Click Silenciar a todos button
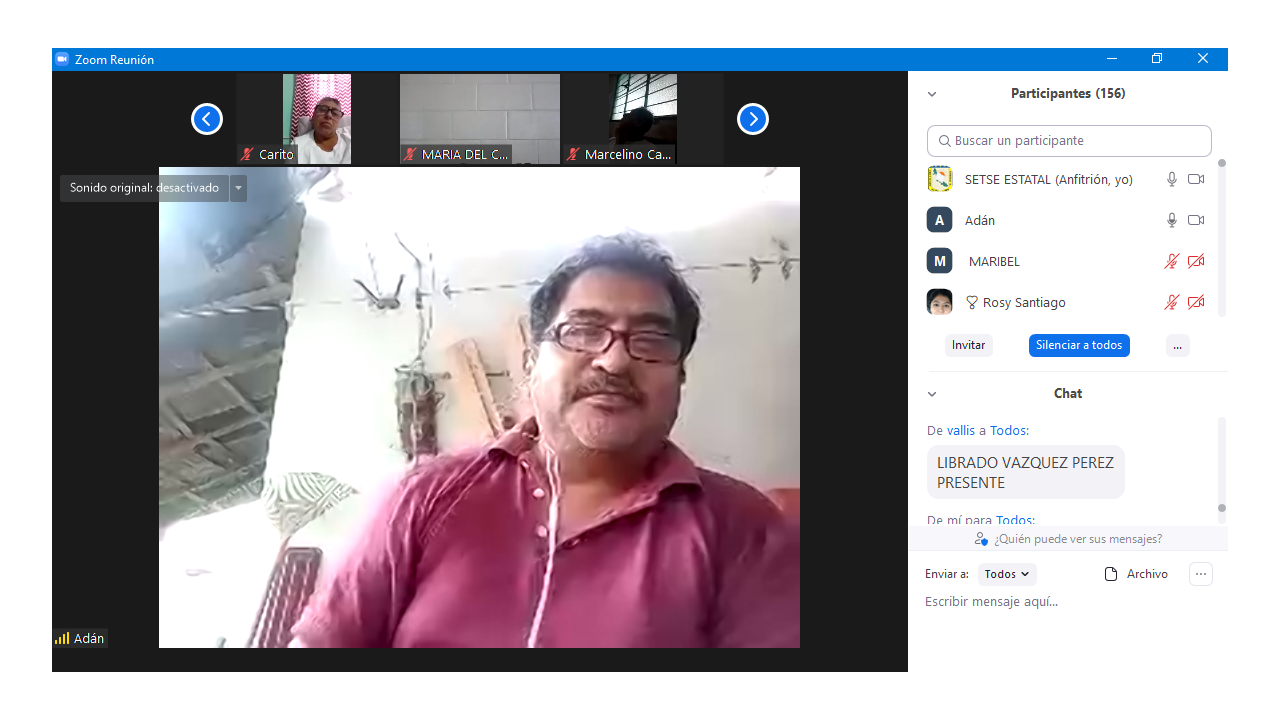1280x720 pixels. click(x=1079, y=345)
